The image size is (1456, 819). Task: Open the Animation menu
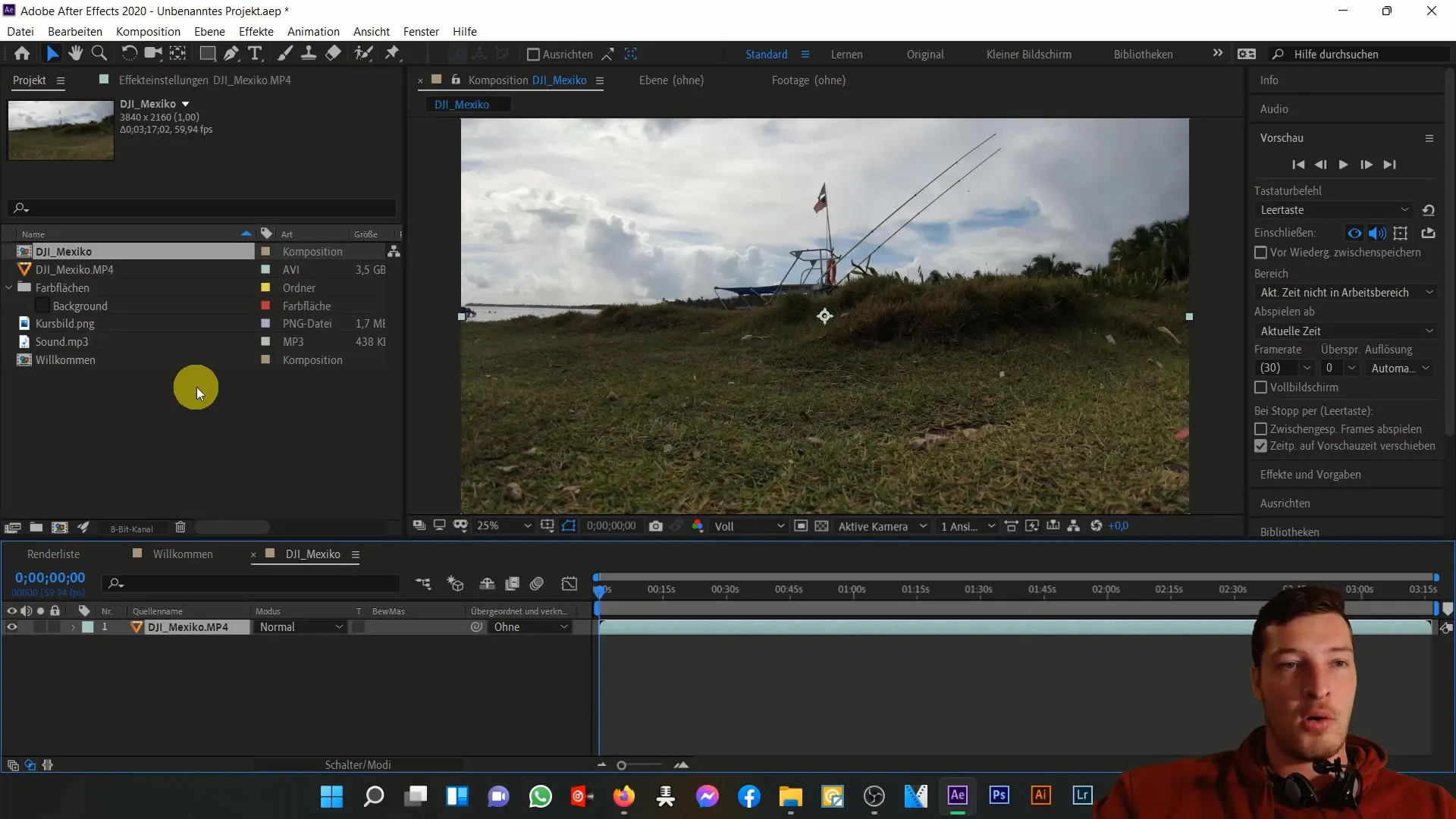(313, 32)
